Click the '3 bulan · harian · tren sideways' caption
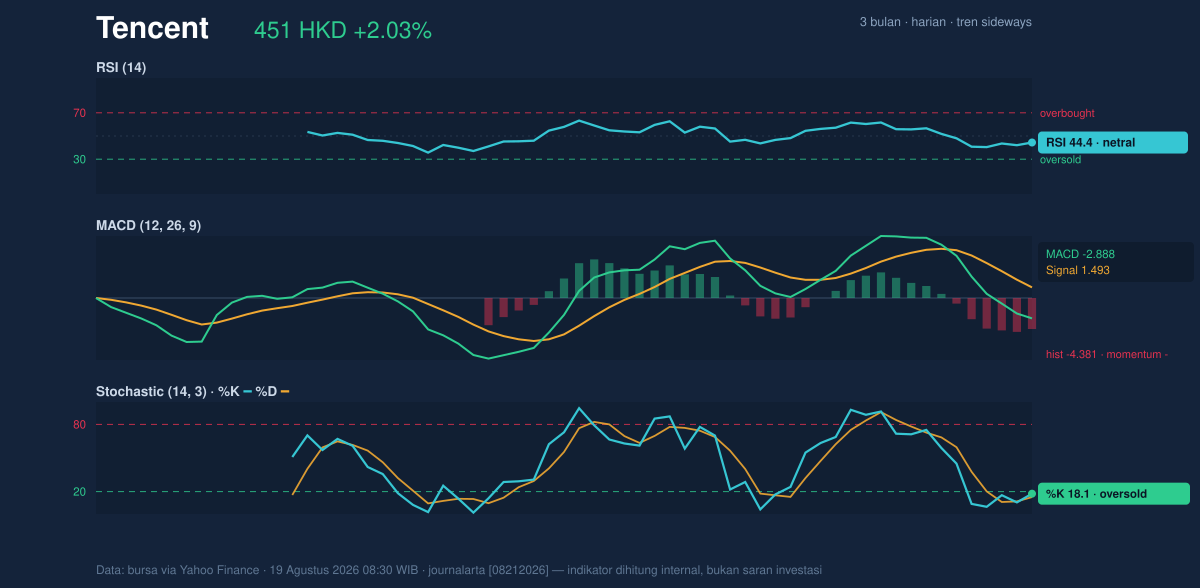 [x=945, y=22]
